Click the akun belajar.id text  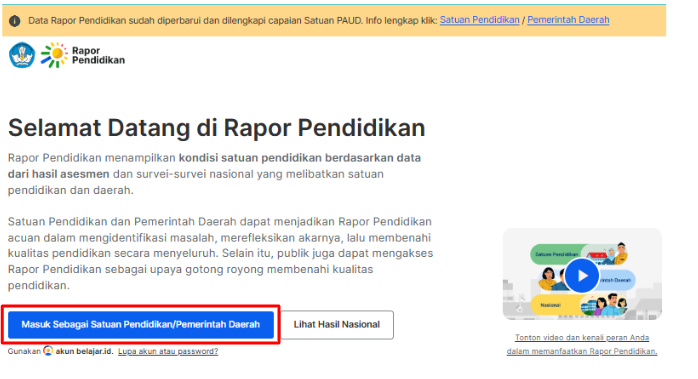coord(84,351)
